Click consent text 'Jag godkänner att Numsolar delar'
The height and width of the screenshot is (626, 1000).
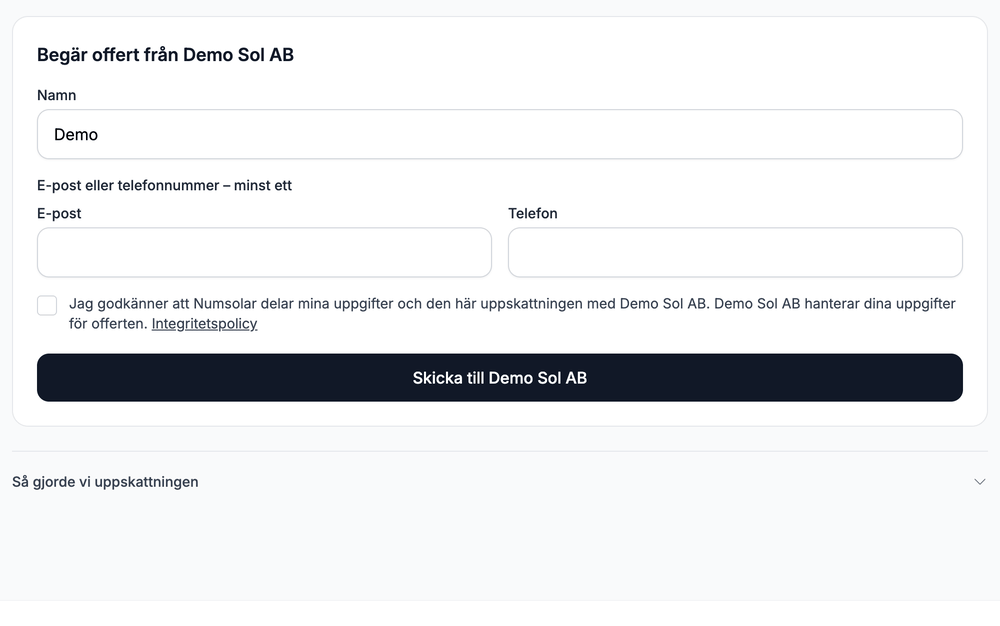(182, 303)
